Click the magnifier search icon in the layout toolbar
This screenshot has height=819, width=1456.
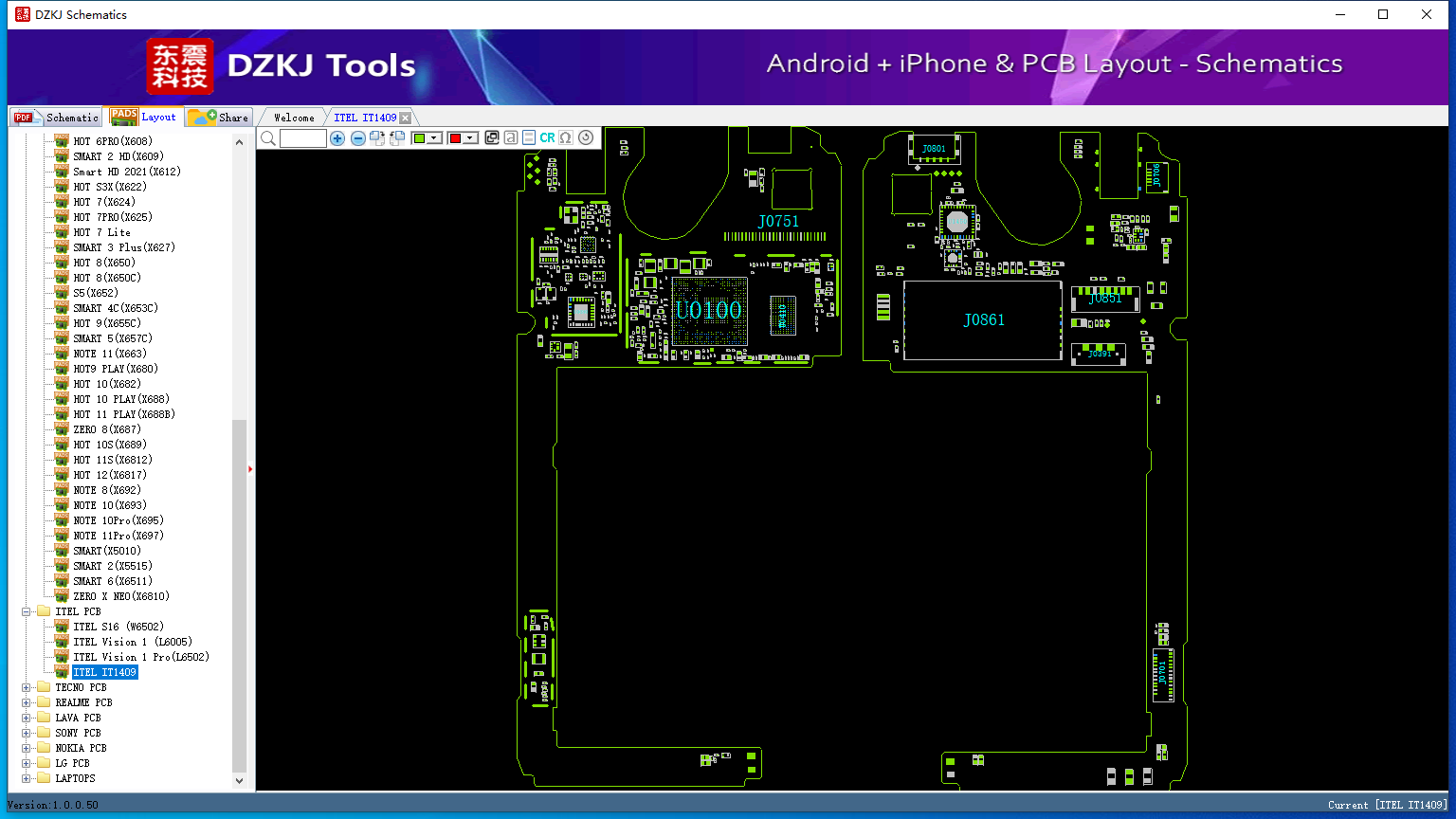(268, 138)
